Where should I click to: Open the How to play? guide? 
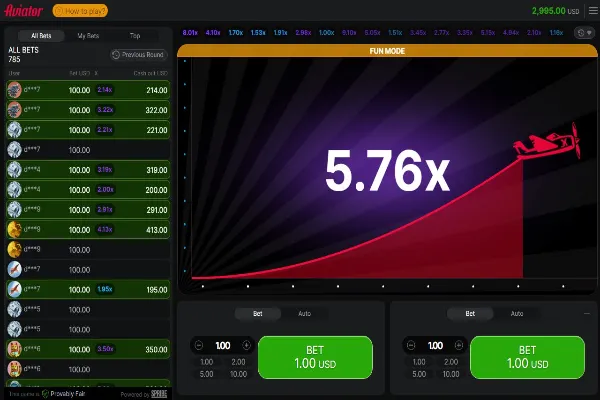80,11
